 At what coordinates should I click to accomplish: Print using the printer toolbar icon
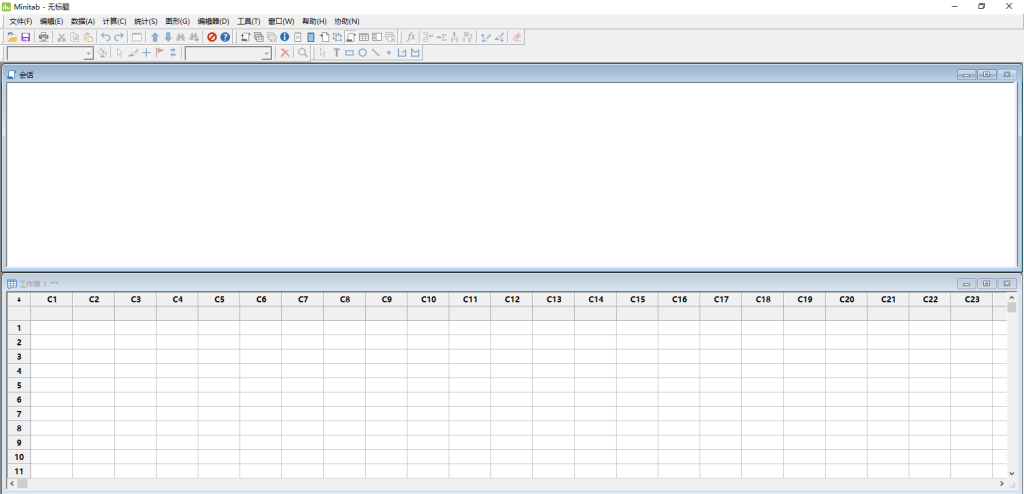click(x=43, y=37)
